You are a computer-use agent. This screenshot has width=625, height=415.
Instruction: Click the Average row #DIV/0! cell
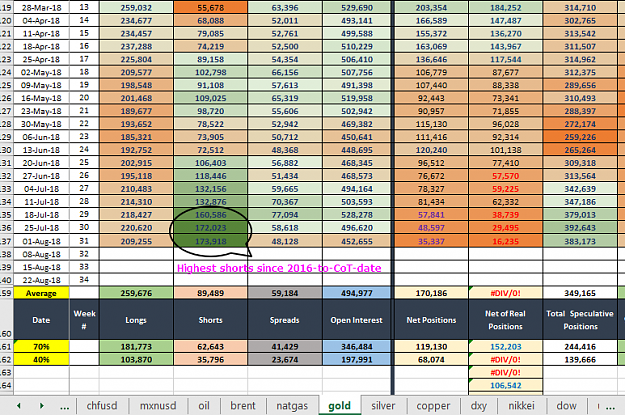coord(505,293)
